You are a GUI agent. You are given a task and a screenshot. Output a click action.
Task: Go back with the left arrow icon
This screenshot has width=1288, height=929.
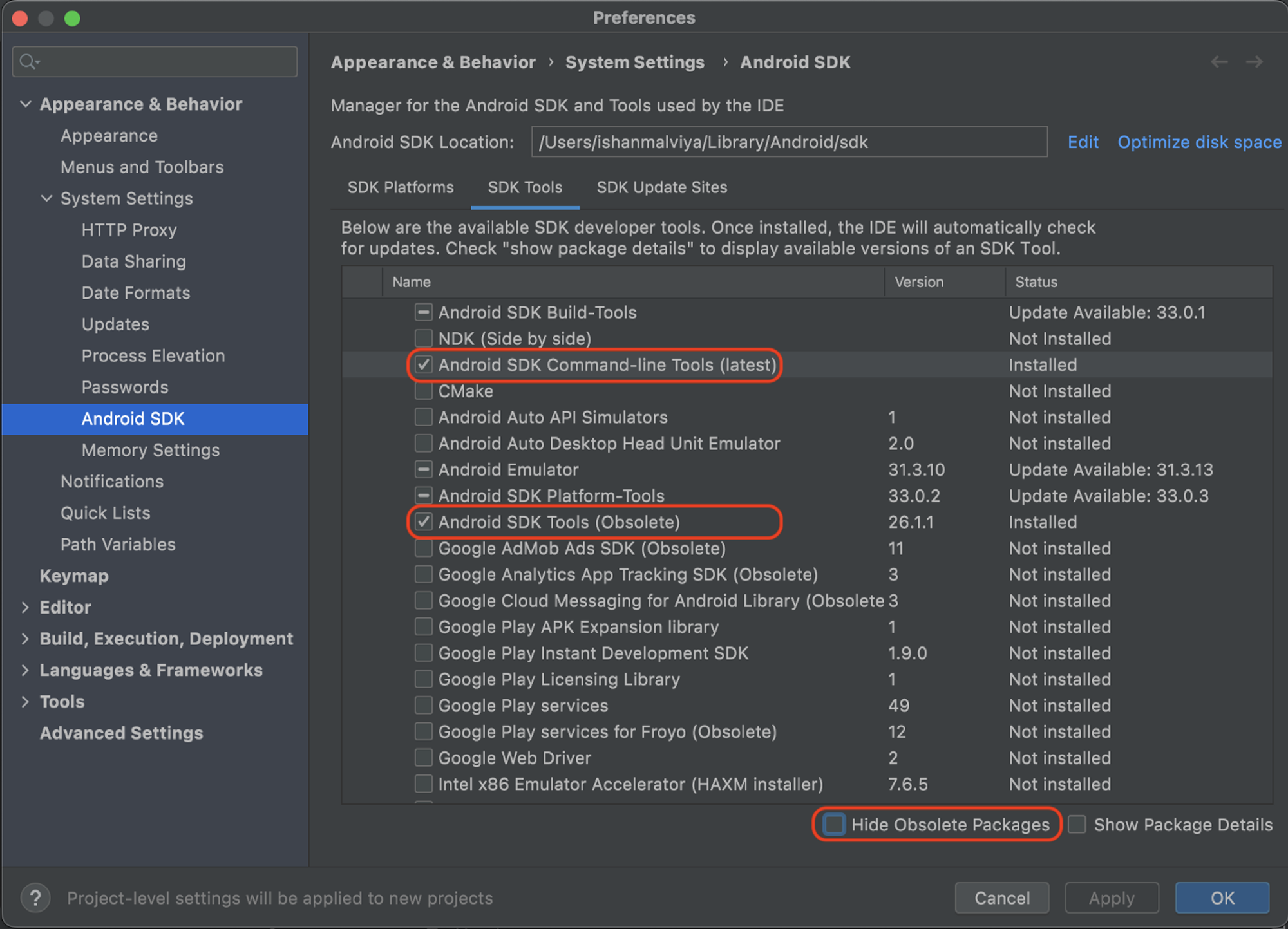point(1219,62)
